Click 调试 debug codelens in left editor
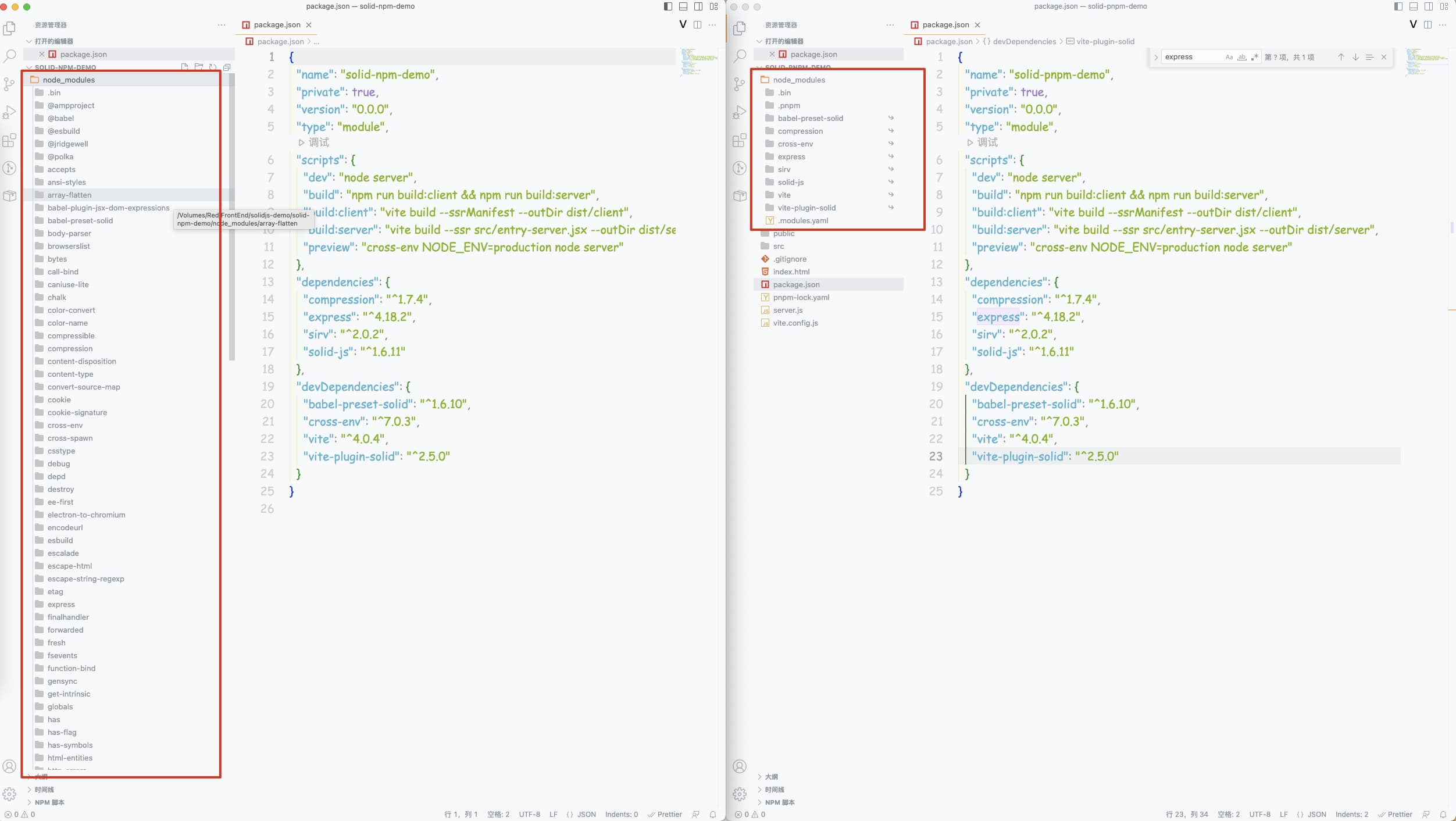Image resolution: width=1456 pixels, height=821 pixels. click(x=319, y=142)
